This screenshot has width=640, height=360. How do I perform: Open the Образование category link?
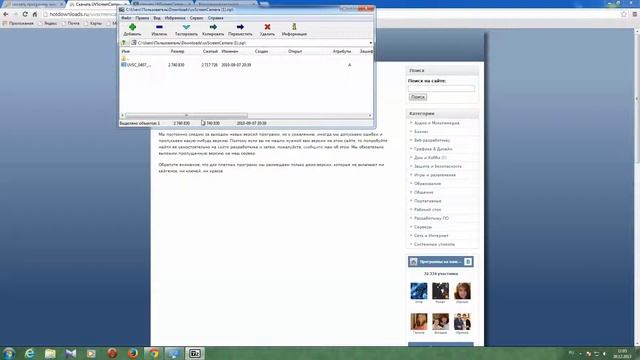[x=427, y=184]
